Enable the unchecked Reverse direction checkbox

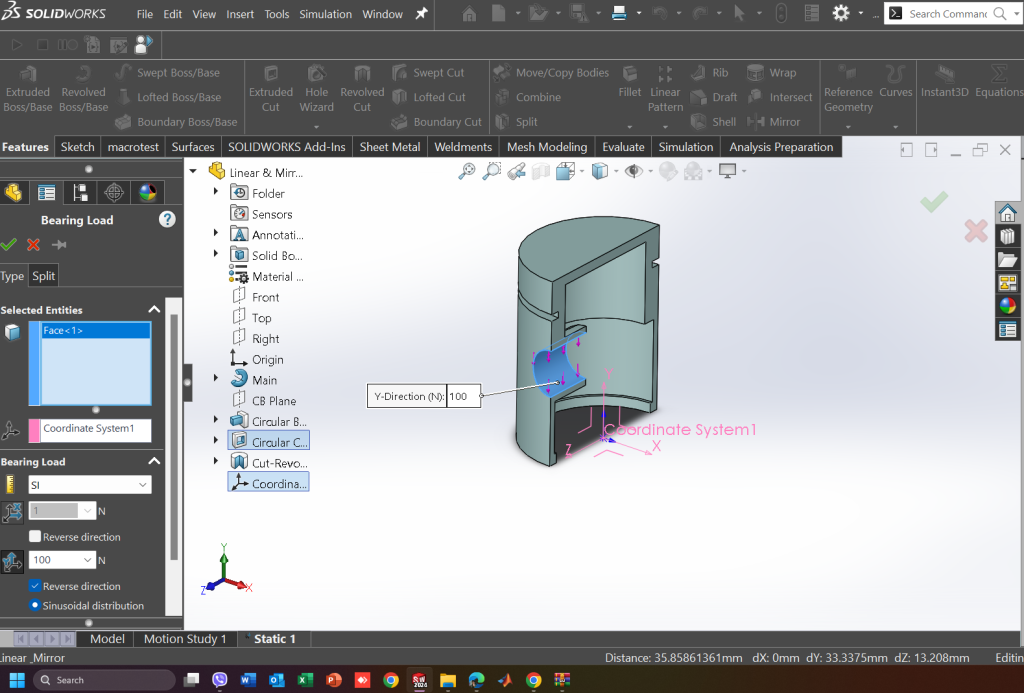(x=36, y=537)
